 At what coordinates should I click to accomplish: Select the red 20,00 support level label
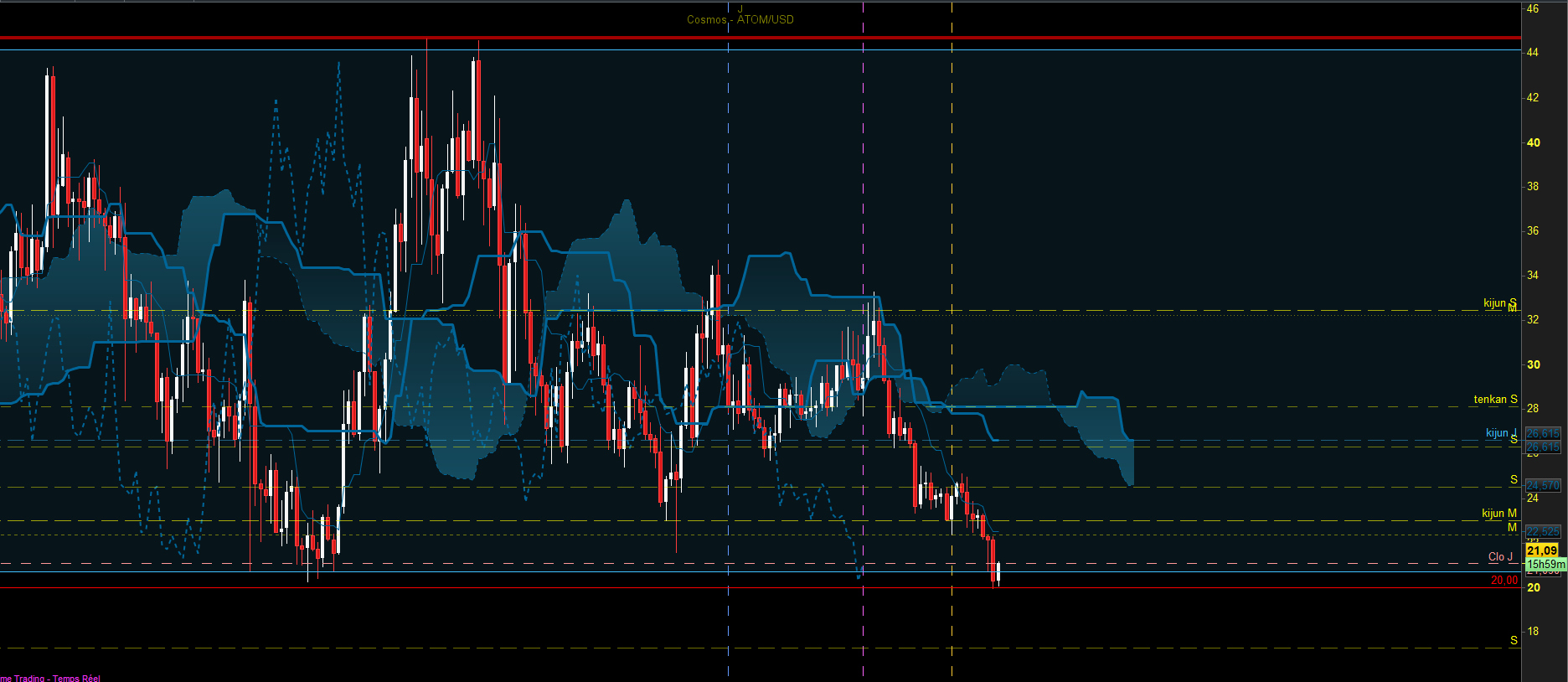(x=1504, y=580)
